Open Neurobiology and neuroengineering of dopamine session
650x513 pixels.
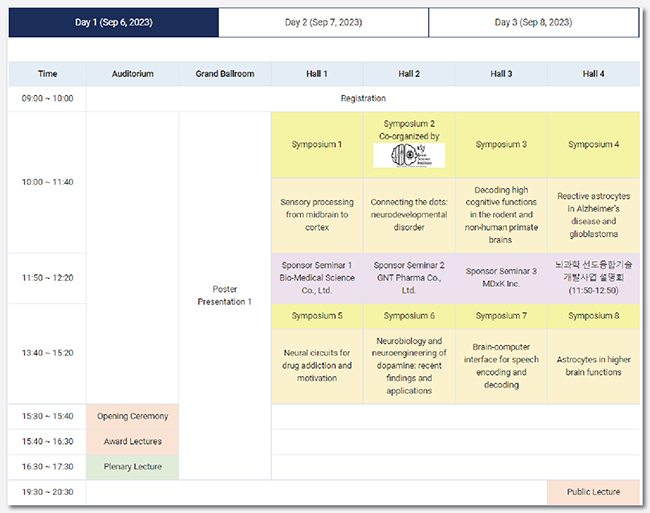click(x=409, y=366)
